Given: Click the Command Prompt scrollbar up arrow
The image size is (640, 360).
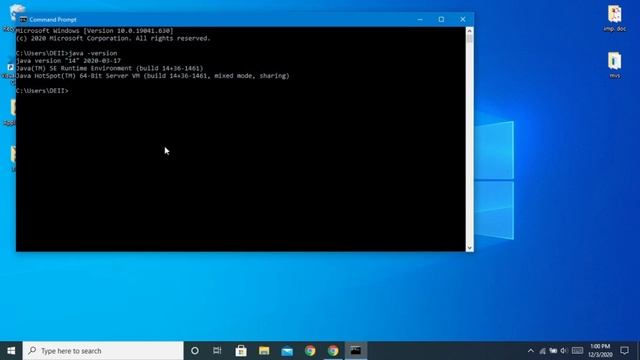Looking at the screenshot, I should click(x=469, y=31).
